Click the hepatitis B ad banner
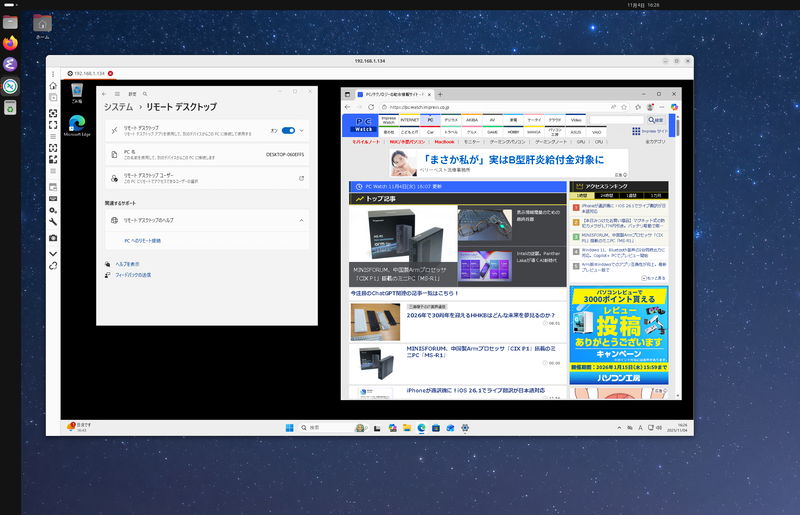 coord(509,163)
